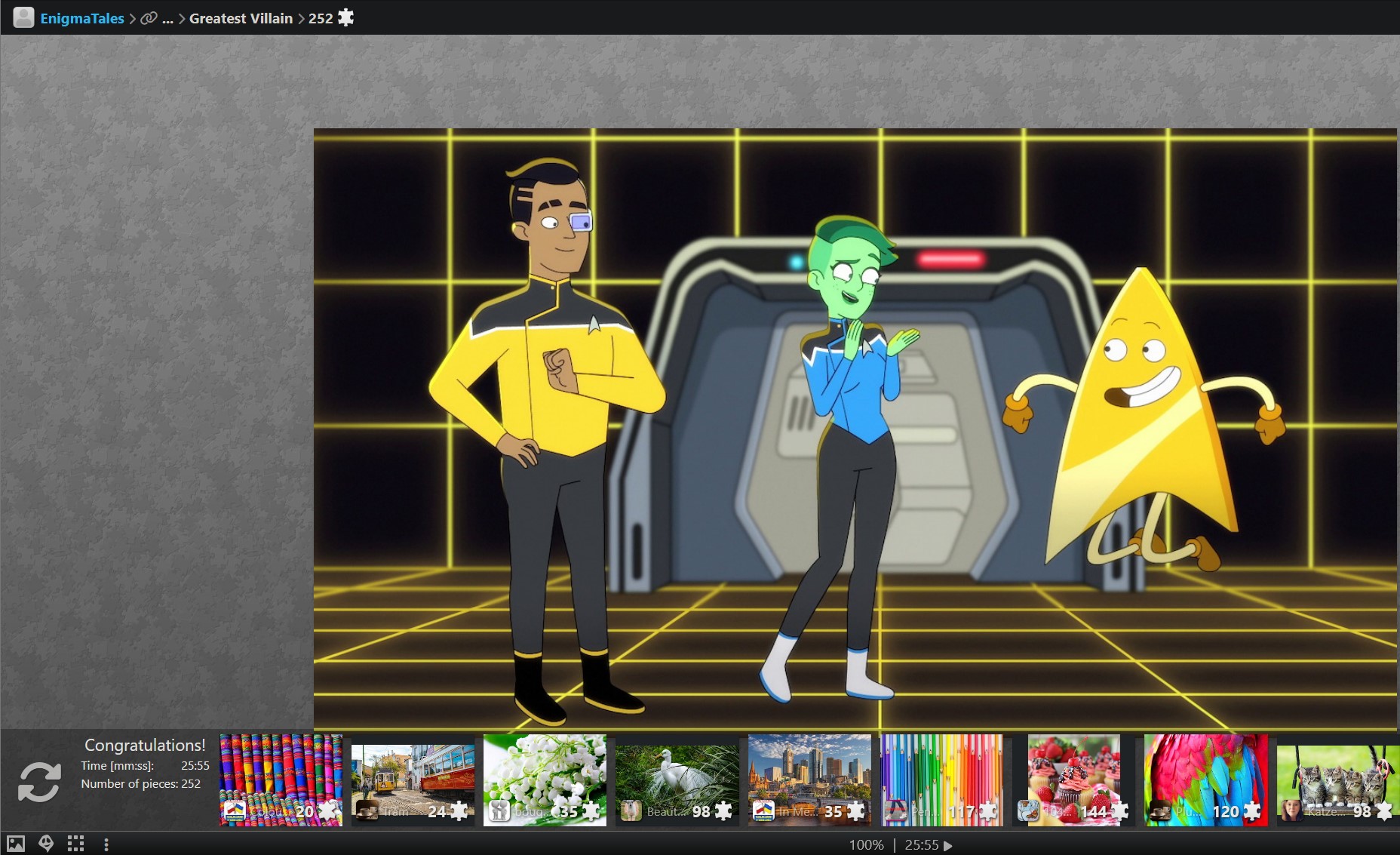Arrange pieces with the grid icon

75,844
